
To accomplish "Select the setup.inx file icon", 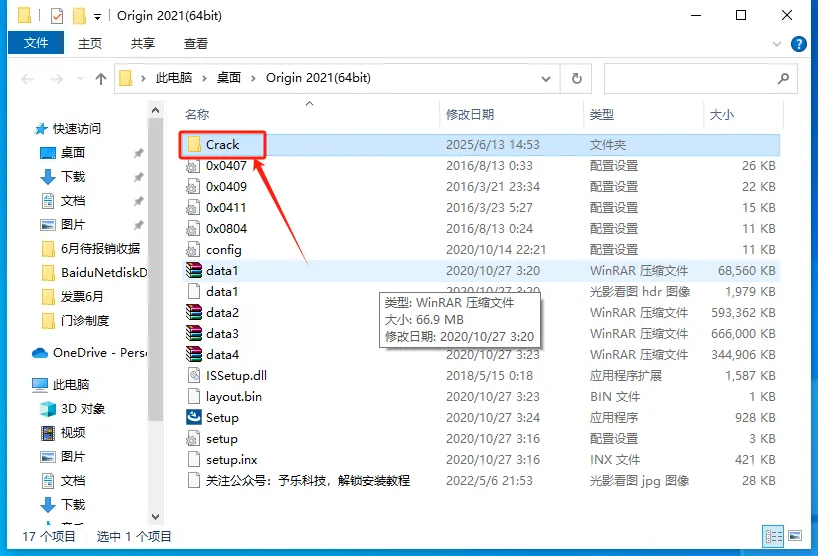I will pos(194,460).
